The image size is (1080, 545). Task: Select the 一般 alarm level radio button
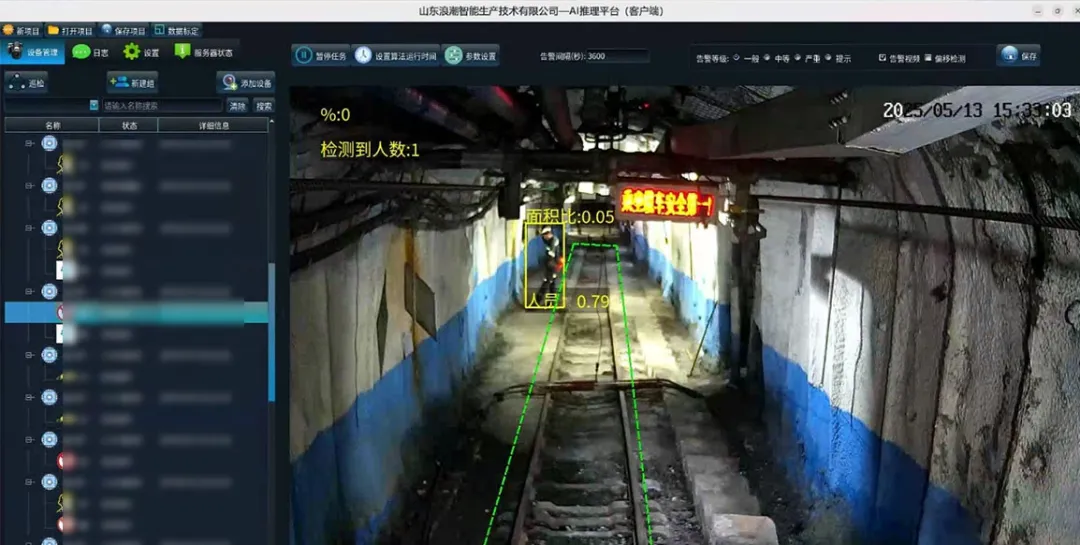point(737,58)
